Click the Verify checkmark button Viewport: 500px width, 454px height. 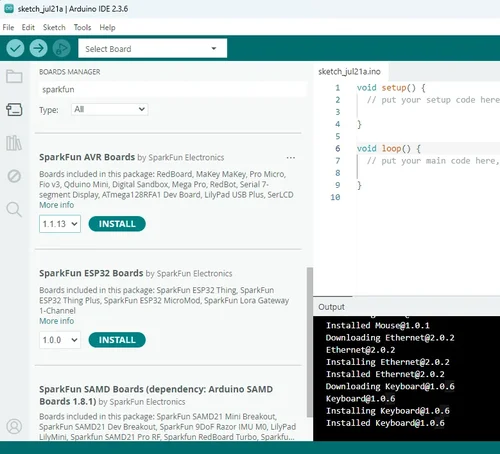coord(15,48)
